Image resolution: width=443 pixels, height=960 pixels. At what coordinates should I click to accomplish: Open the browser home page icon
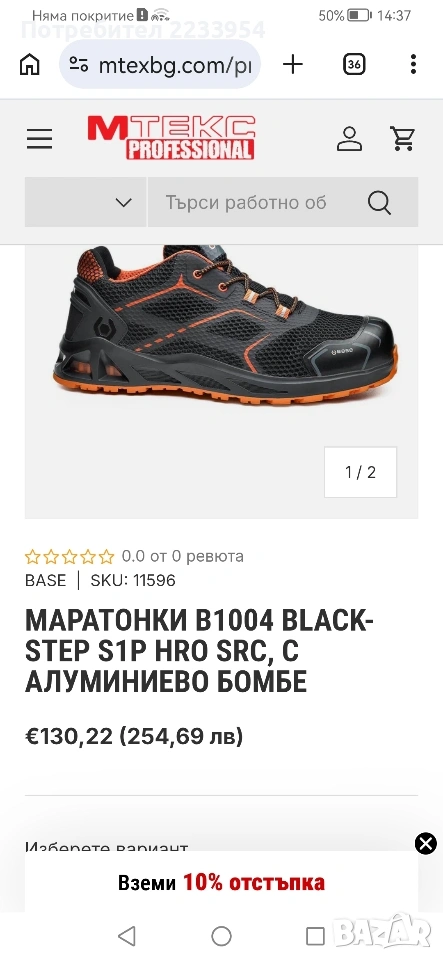tap(29, 64)
